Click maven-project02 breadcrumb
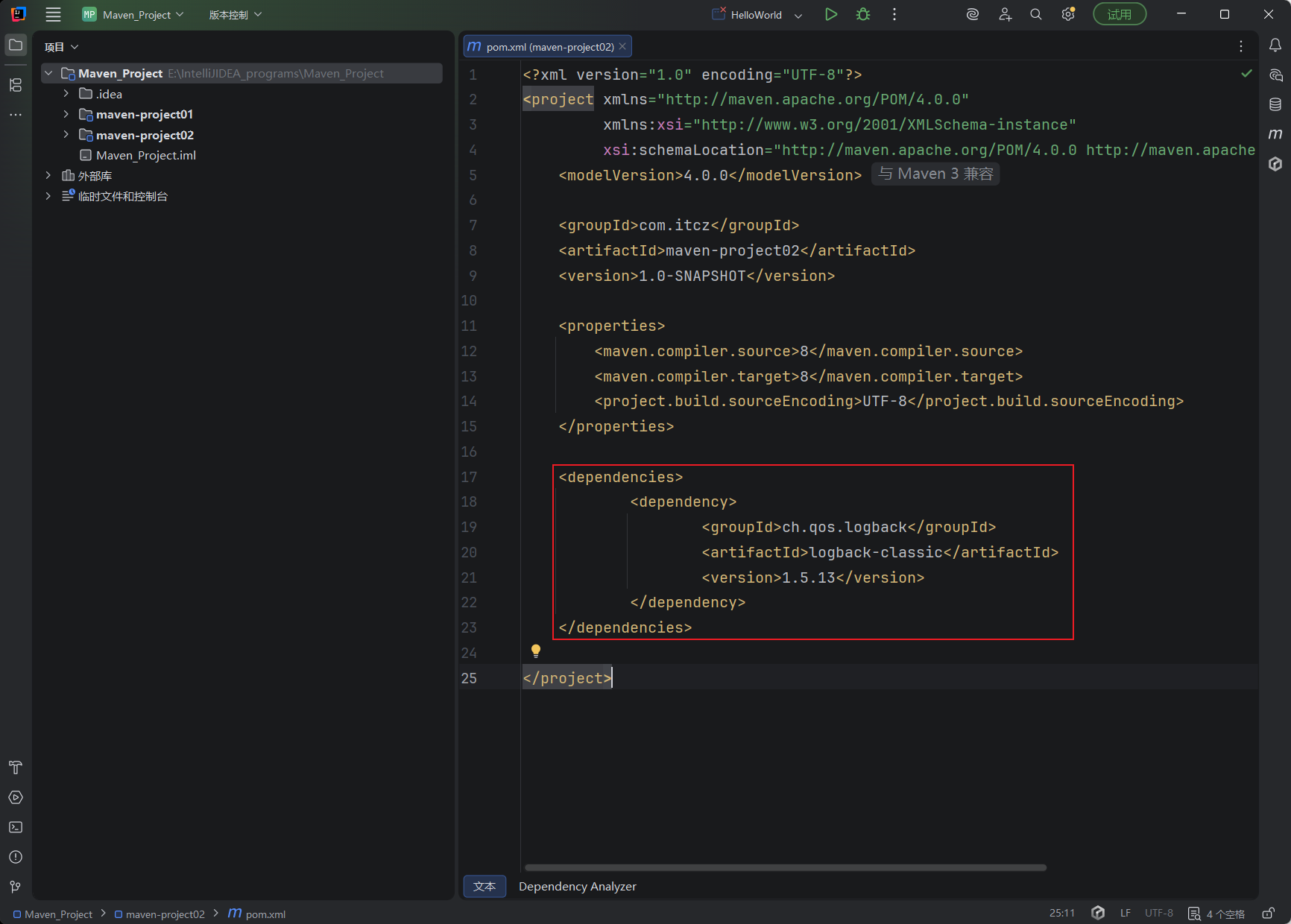The image size is (1291, 924). coord(160,914)
